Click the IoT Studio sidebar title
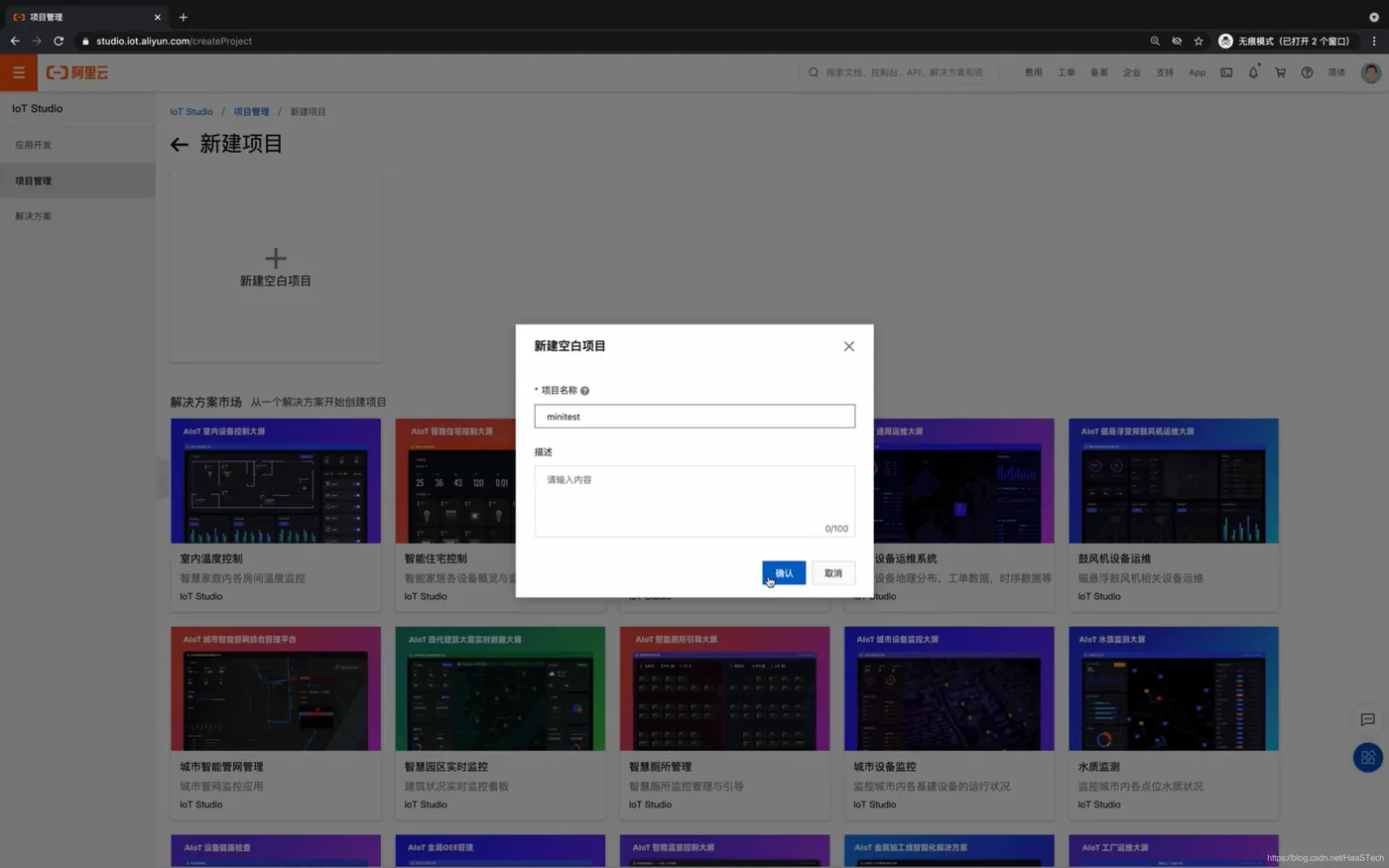The width and height of the screenshot is (1389, 868). (37, 109)
